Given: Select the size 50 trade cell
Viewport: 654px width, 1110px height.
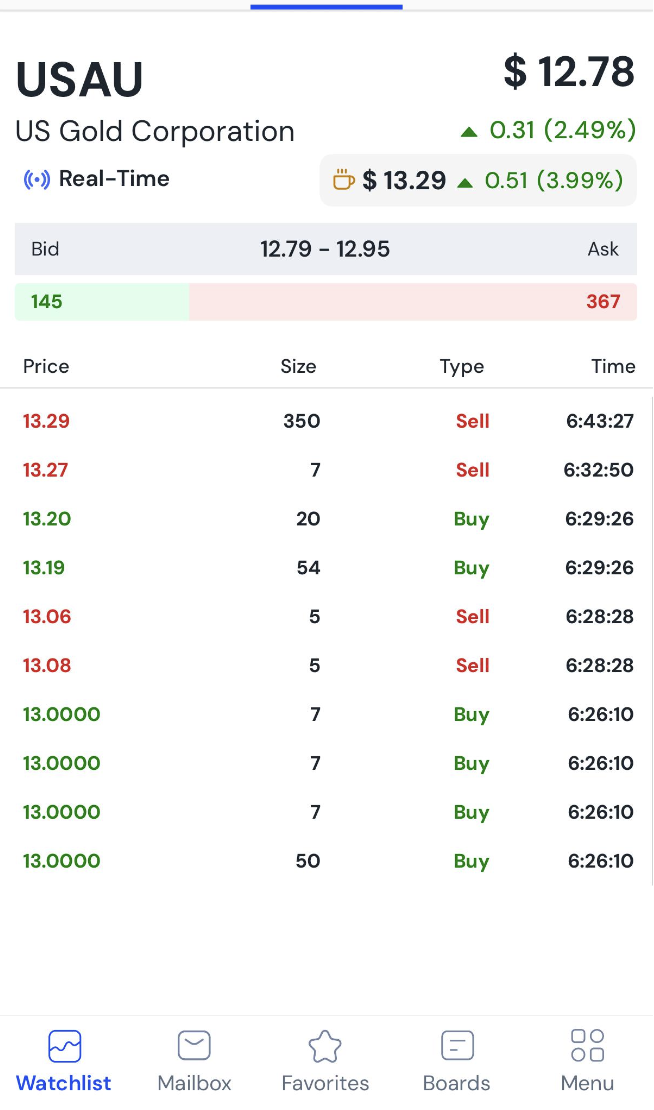Looking at the screenshot, I should point(308,861).
